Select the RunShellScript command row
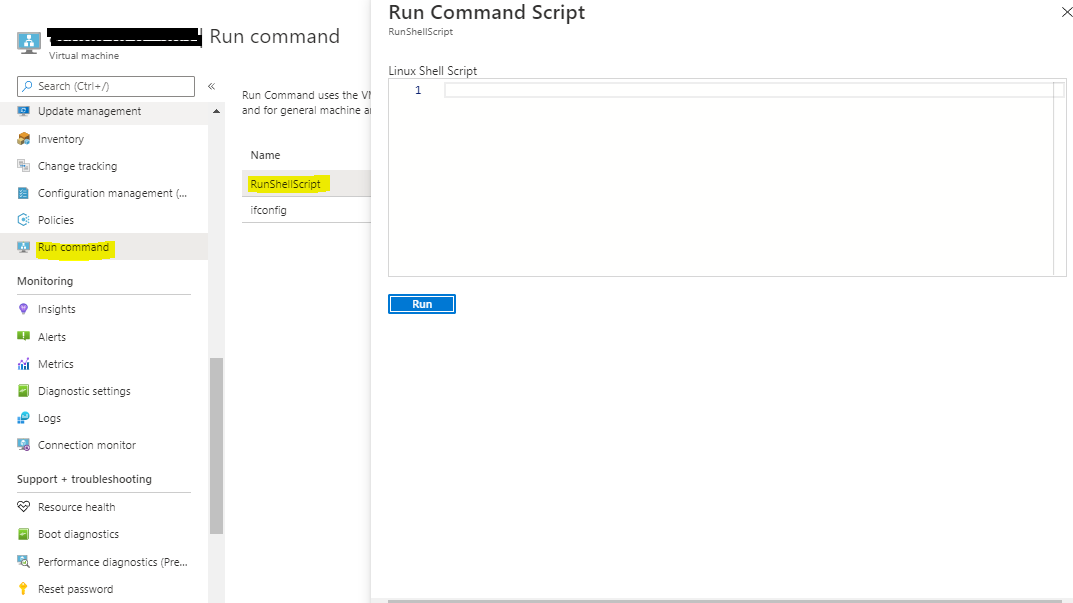This screenshot has height=603, width=1073. point(286,184)
